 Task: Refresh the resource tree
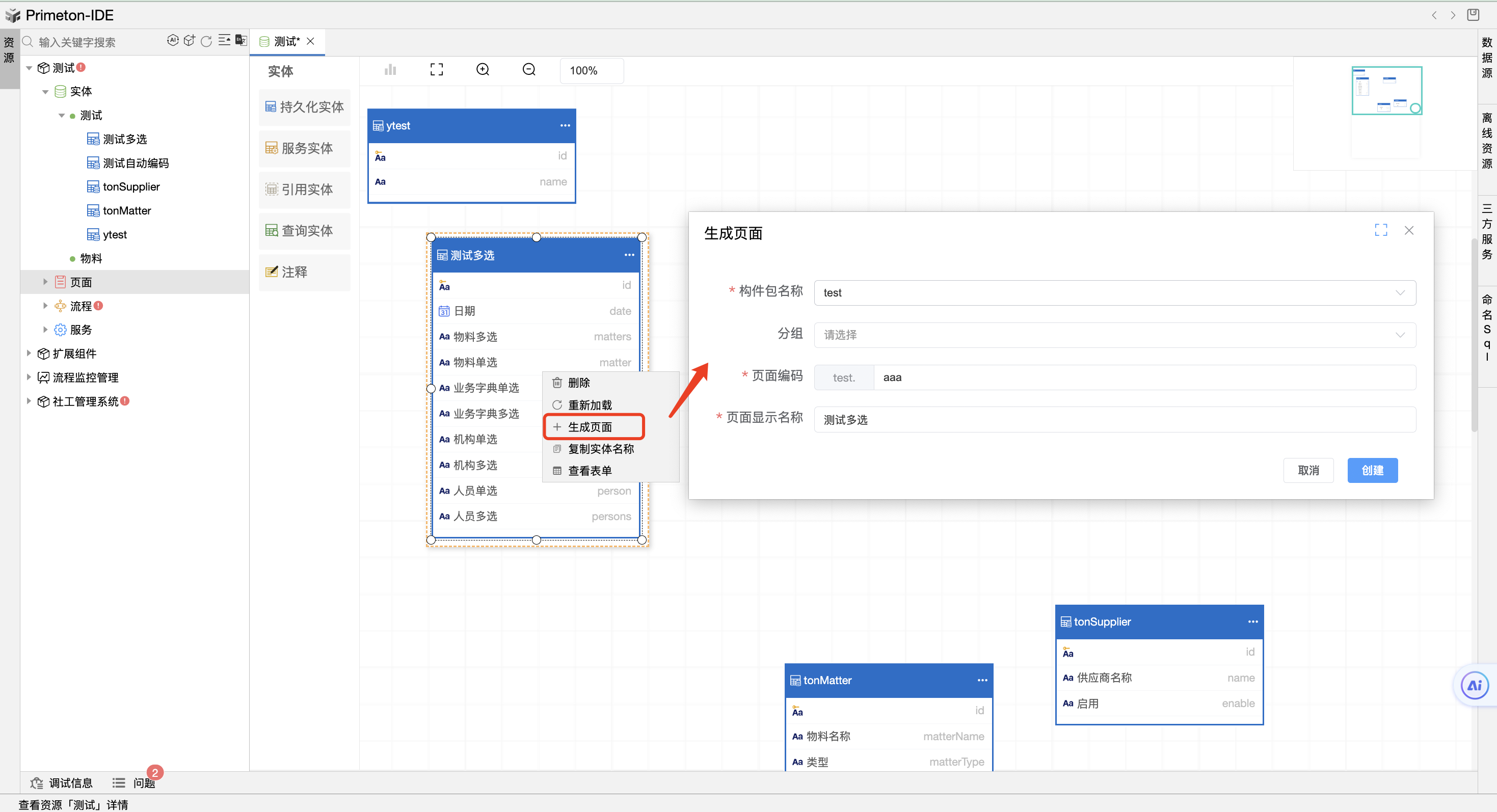coord(206,41)
